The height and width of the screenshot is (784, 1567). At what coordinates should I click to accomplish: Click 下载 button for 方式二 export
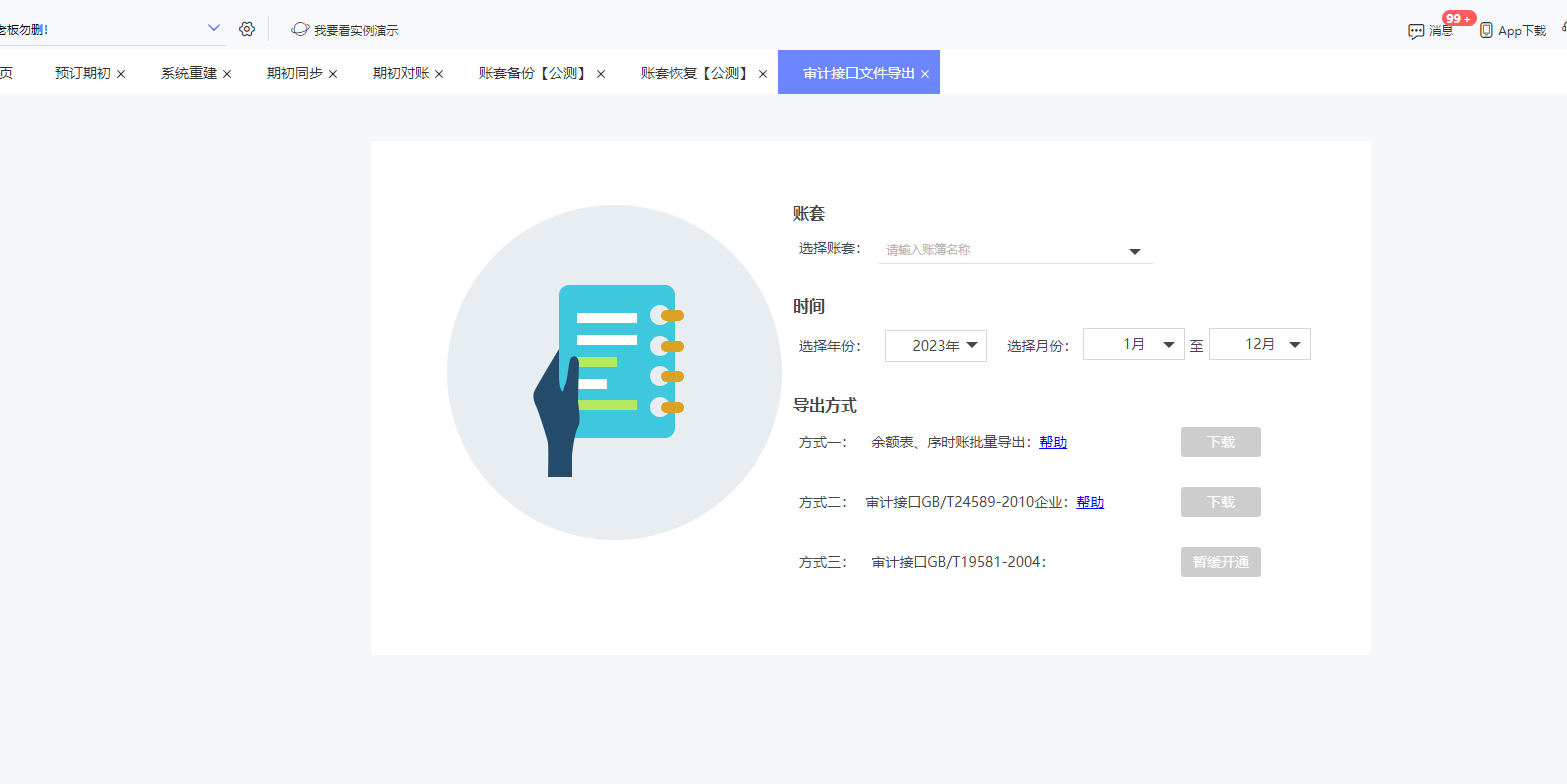(1220, 502)
